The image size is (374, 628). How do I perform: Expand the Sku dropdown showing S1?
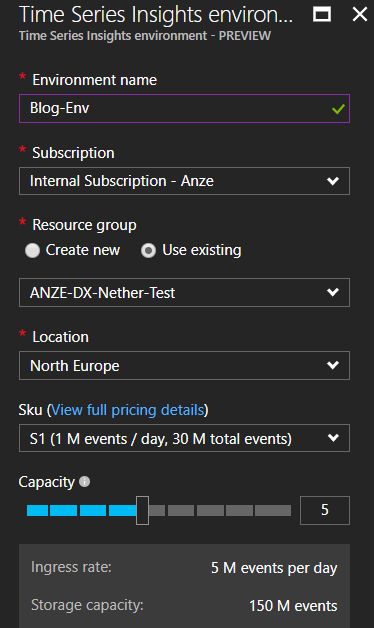click(184, 438)
